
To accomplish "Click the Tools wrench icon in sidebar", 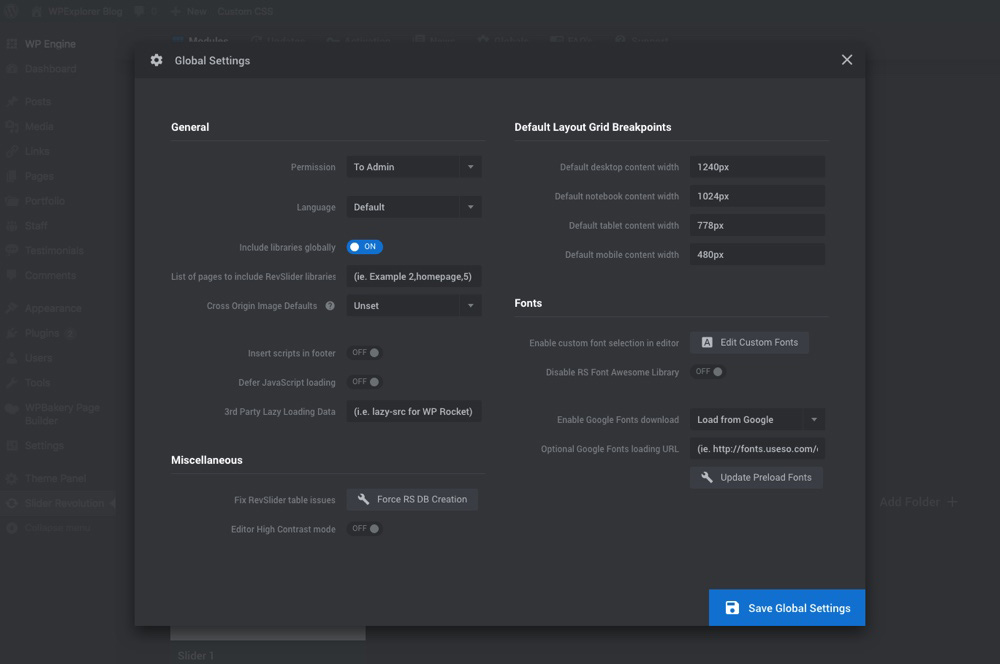I will (x=11, y=383).
